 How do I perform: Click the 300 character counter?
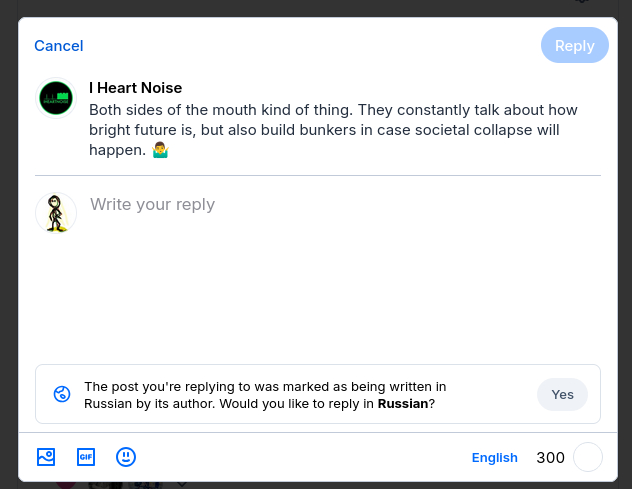550,458
